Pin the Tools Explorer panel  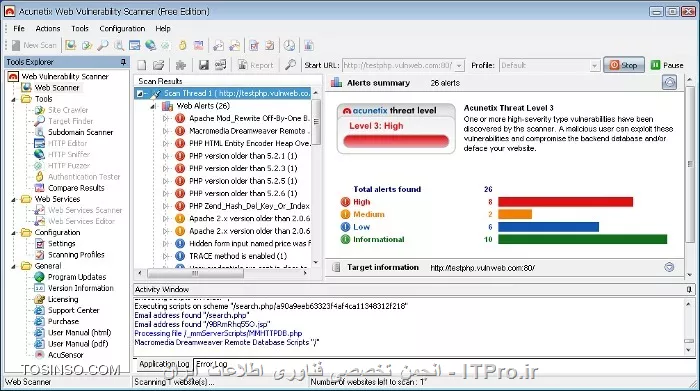[x=124, y=62]
